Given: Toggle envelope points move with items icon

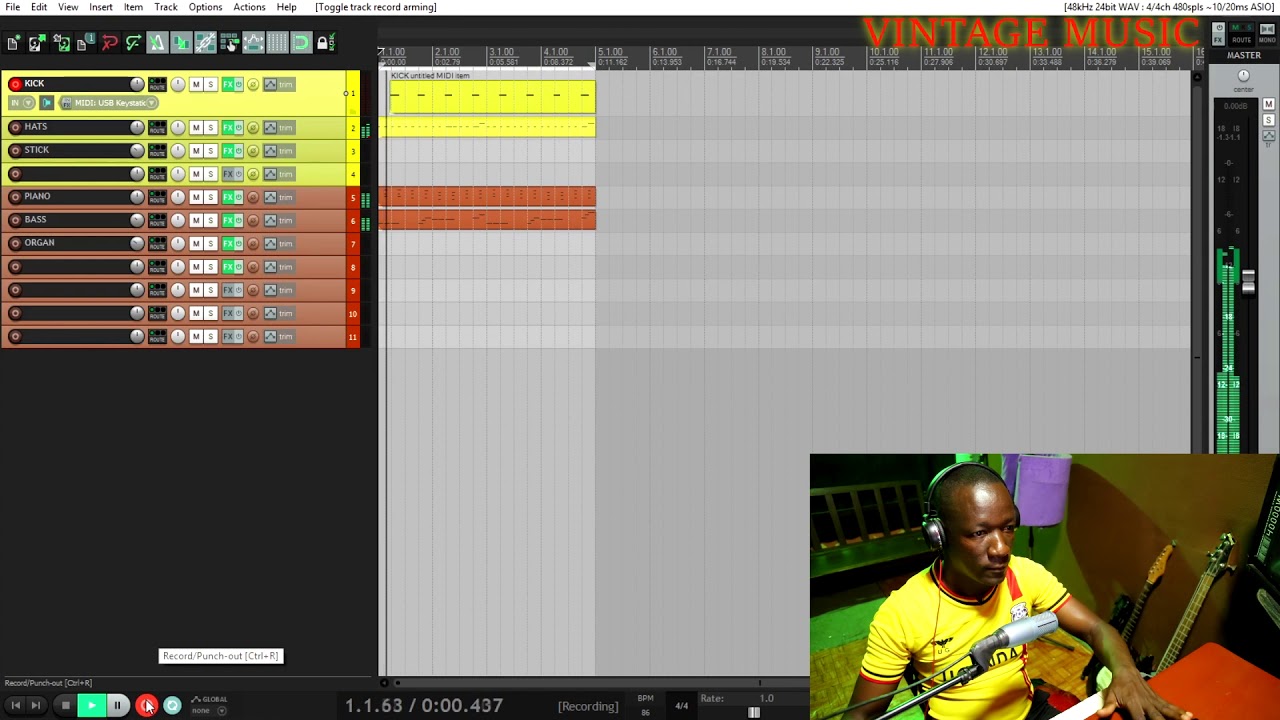Looking at the screenshot, I should point(253,43).
